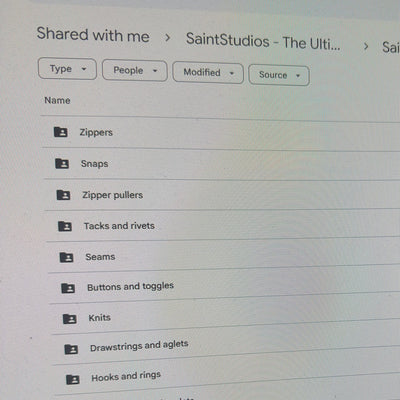Image resolution: width=400 pixels, height=400 pixels.
Task: Click the Zipper pullers folder icon
Action: 63,195
